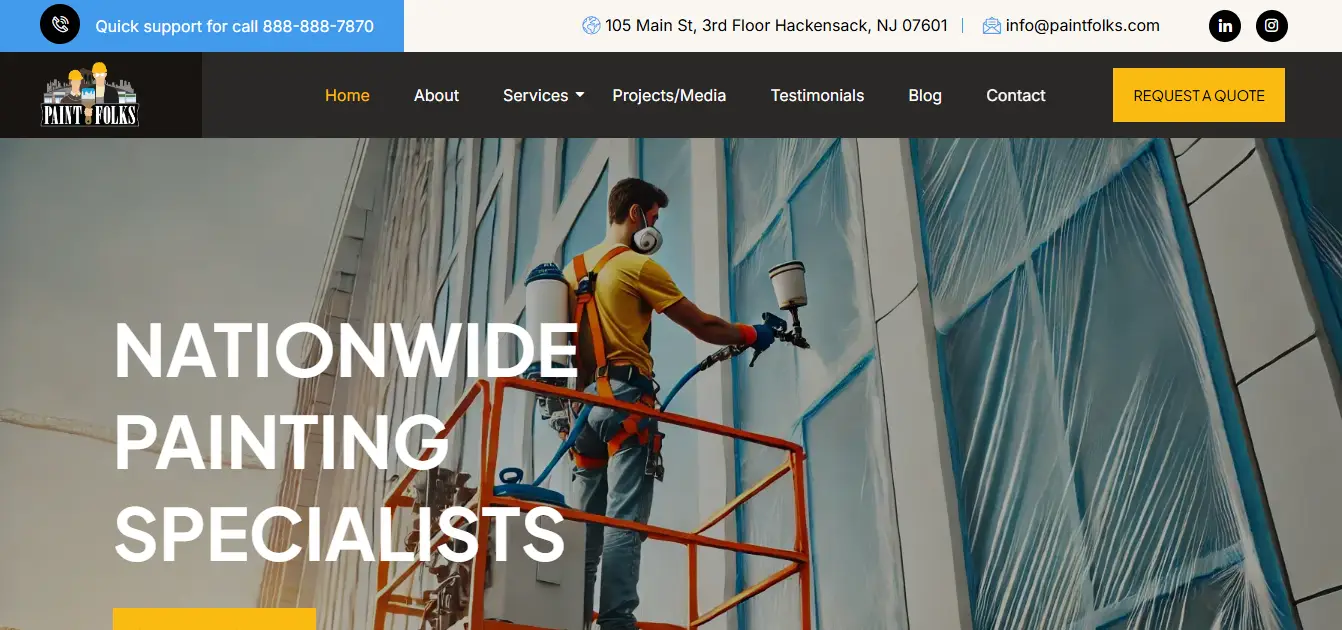Viewport: 1342px width, 630px height.
Task: Call the 888-888-7870 support number
Action: (x=318, y=26)
